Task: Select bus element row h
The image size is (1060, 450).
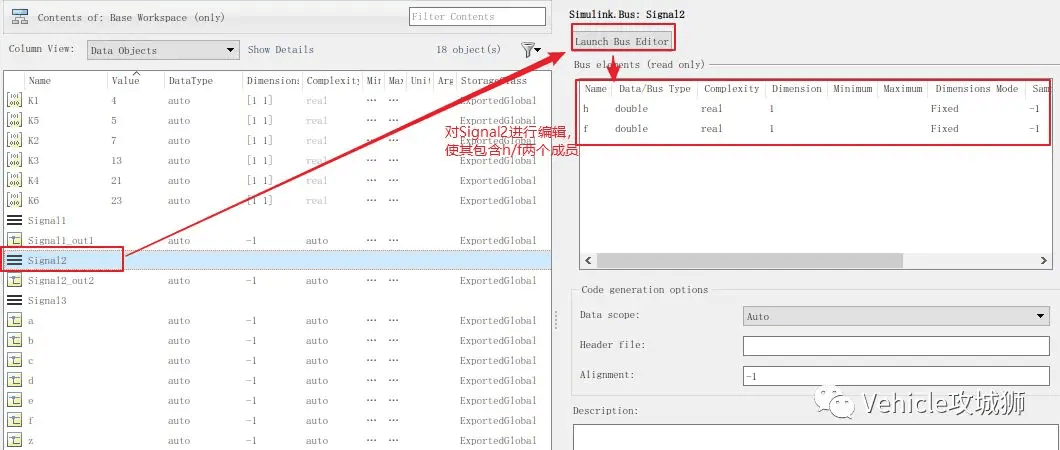Action: click(815, 109)
